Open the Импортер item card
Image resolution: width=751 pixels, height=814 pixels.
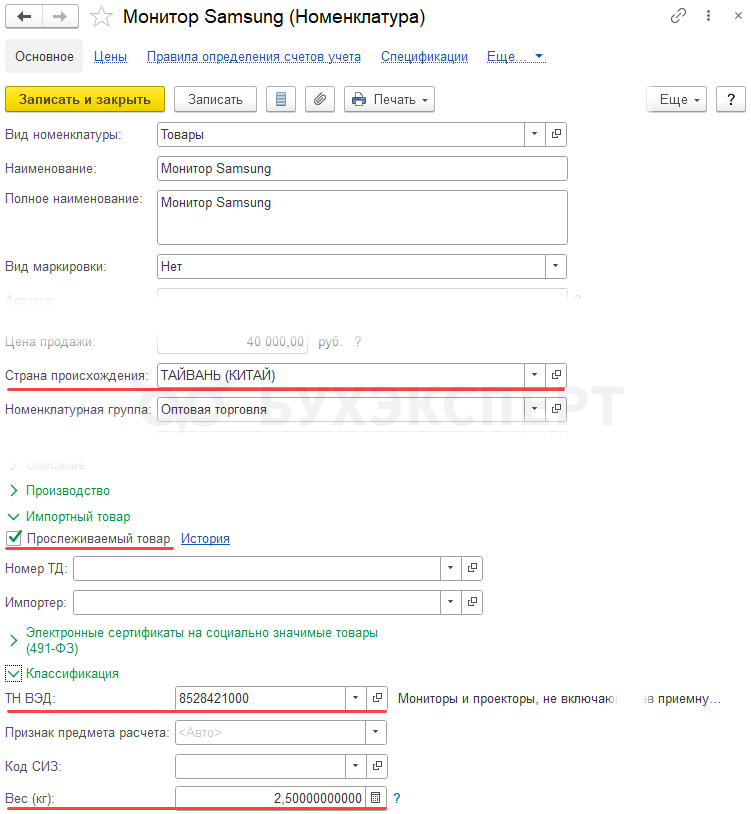[472, 602]
